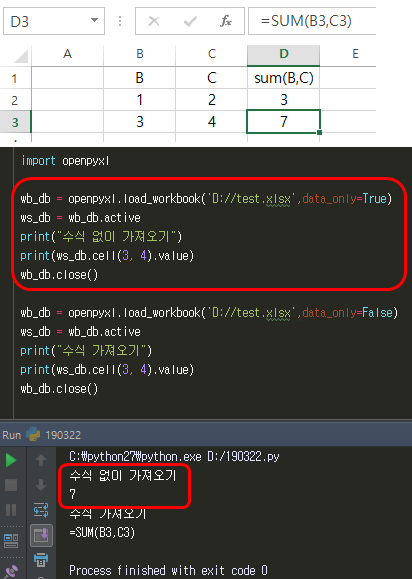Open the 190322 run configuration tab
This screenshot has width=412, height=579.
(x=54, y=435)
